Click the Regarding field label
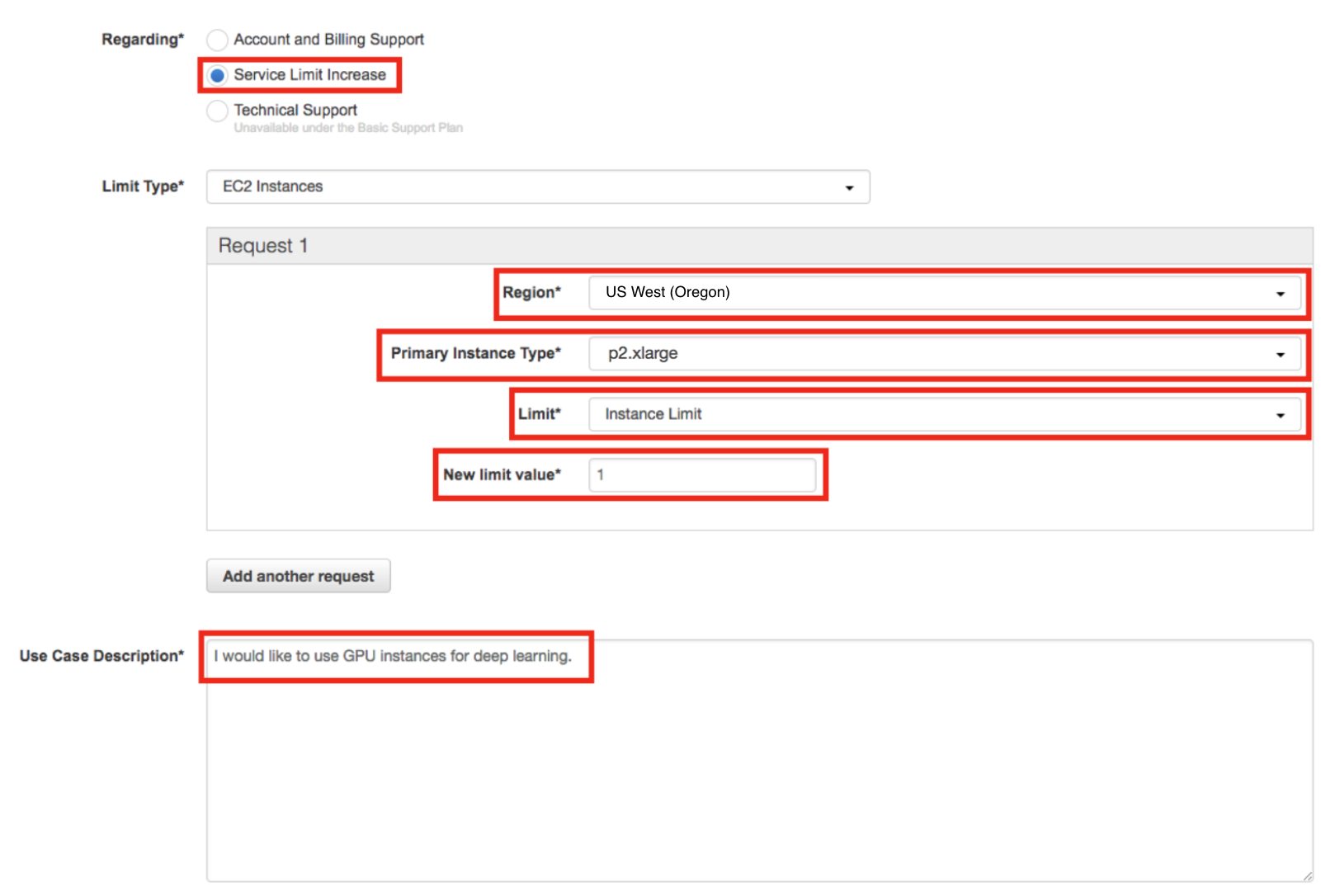Image resolution: width=1340 pixels, height=896 pixels. 143,40
